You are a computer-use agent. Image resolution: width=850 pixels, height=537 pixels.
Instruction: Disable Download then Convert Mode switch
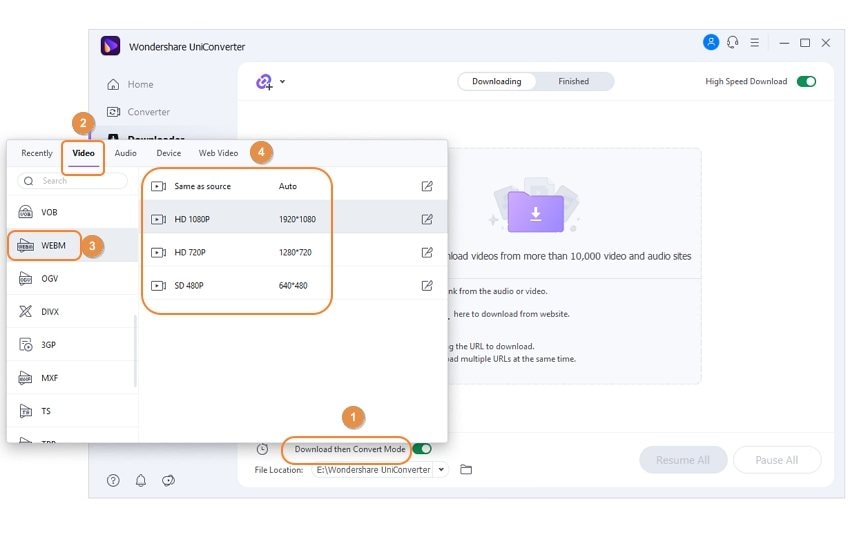coord(422,450)
